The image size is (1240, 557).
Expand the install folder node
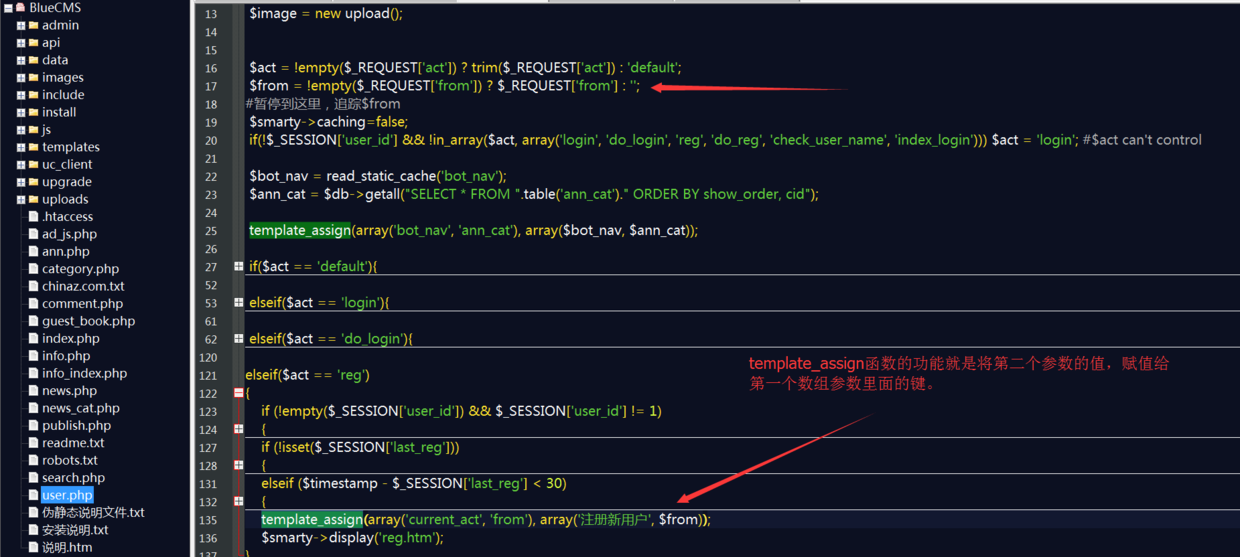click(x=21, y=113)
